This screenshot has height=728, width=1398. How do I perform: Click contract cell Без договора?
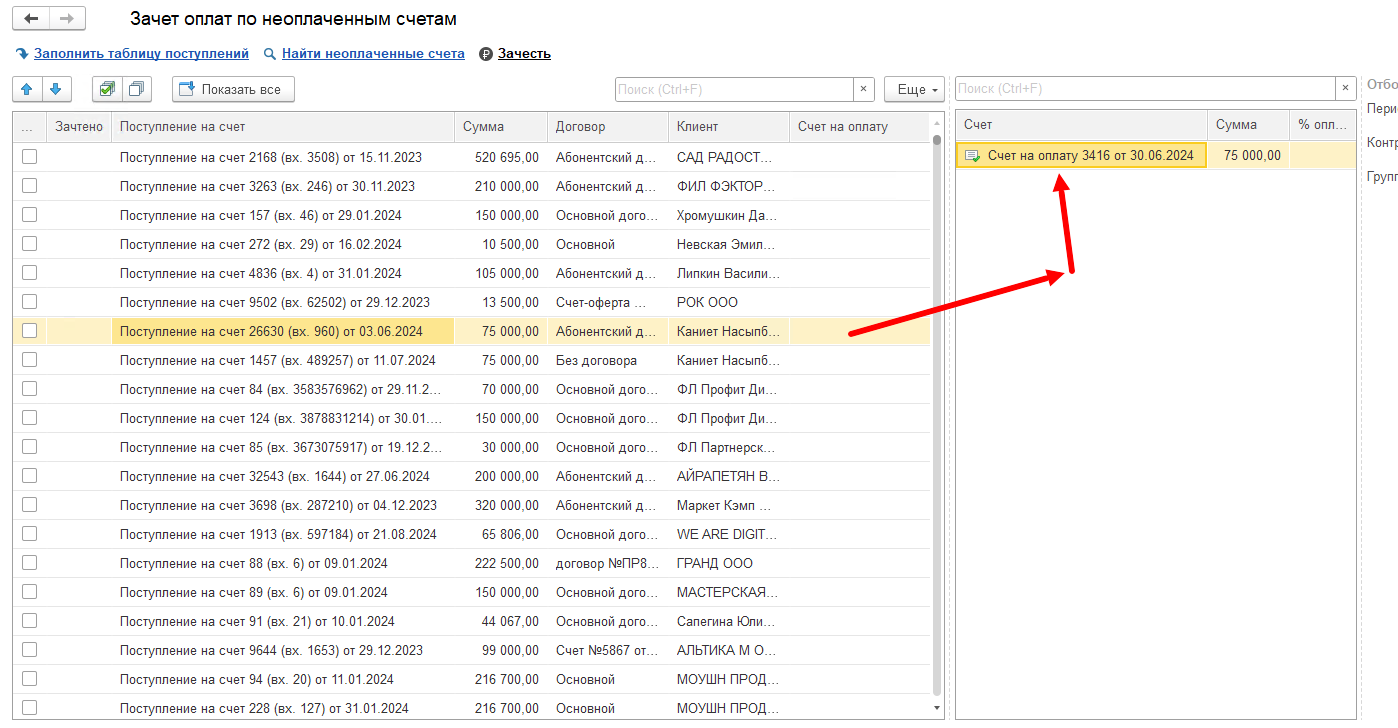pyautogui.click(x=608, y=360)
